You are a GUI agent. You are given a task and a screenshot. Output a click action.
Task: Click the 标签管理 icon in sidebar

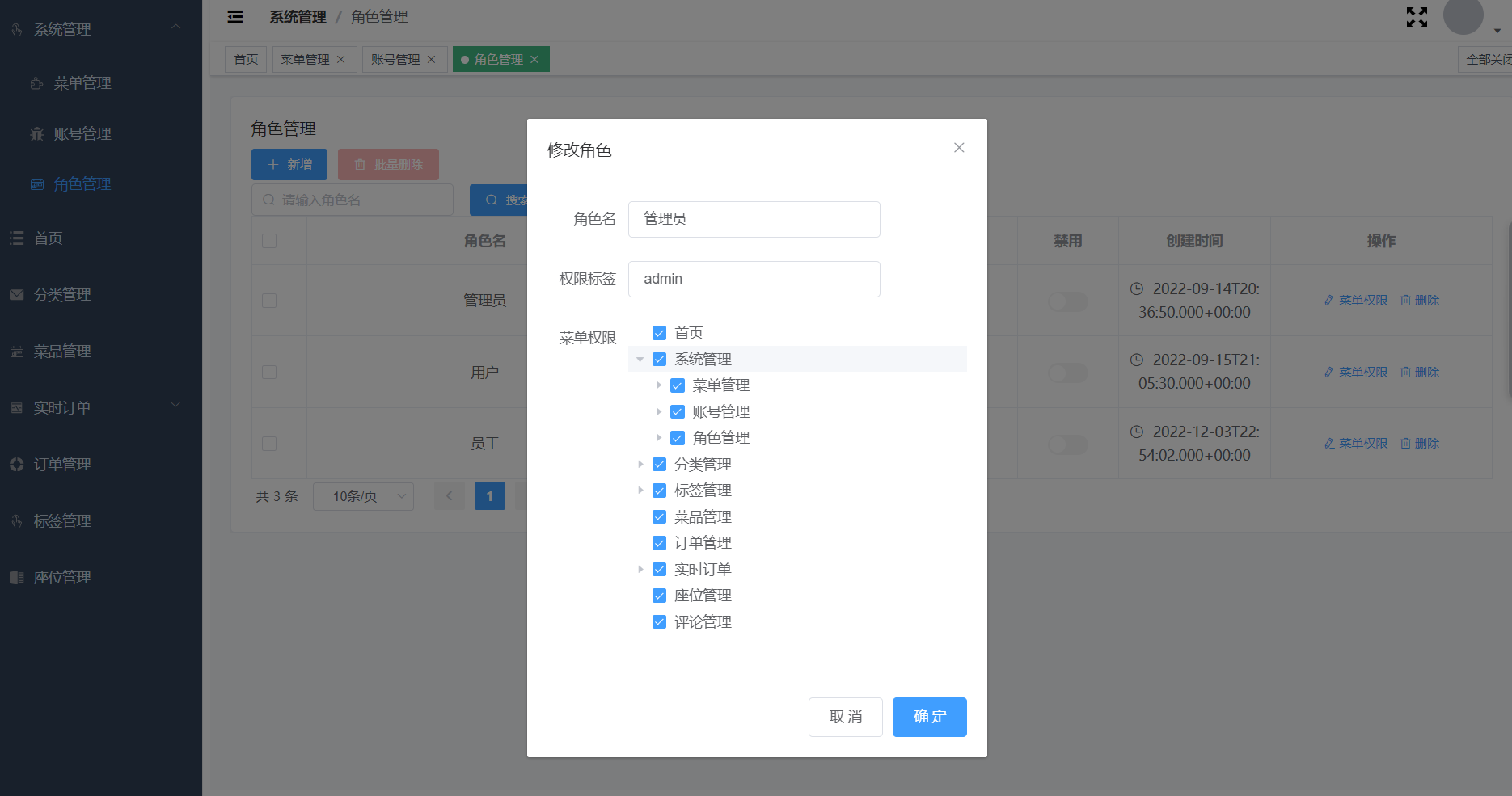click(16, 521)
